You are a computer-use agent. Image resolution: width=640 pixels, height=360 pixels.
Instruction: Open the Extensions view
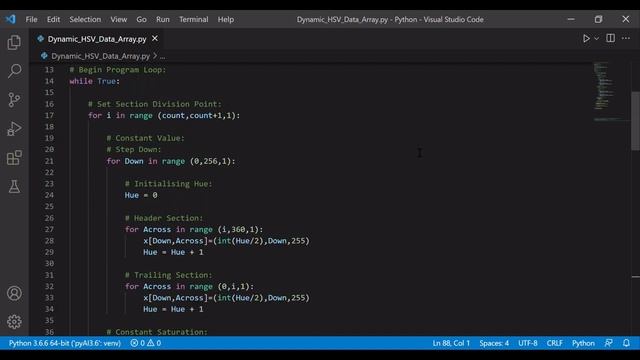pyautogui.click(x=14, y=158)
